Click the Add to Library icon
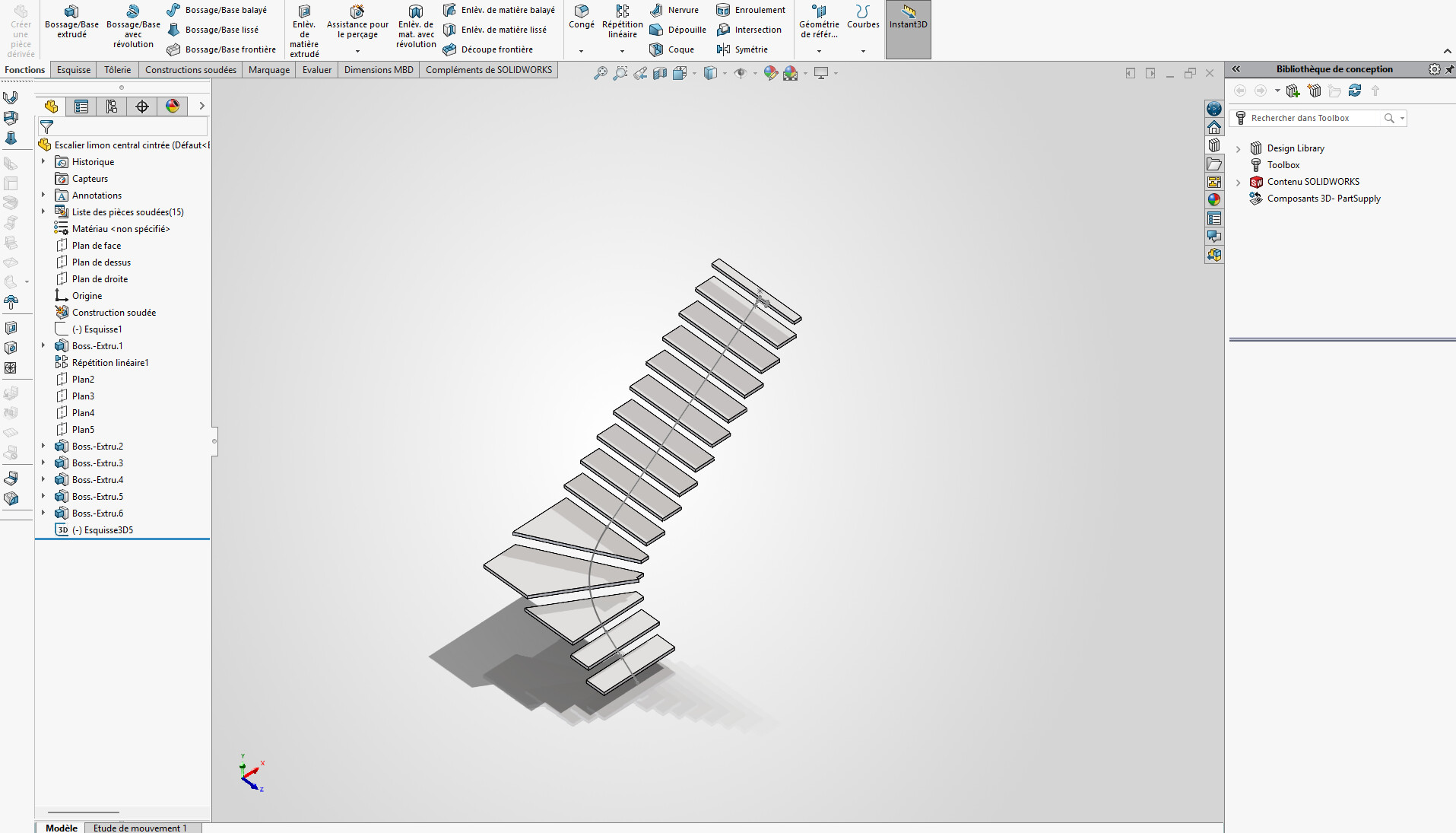This screenshot has width=1456, height=833. click(1293, 91)
